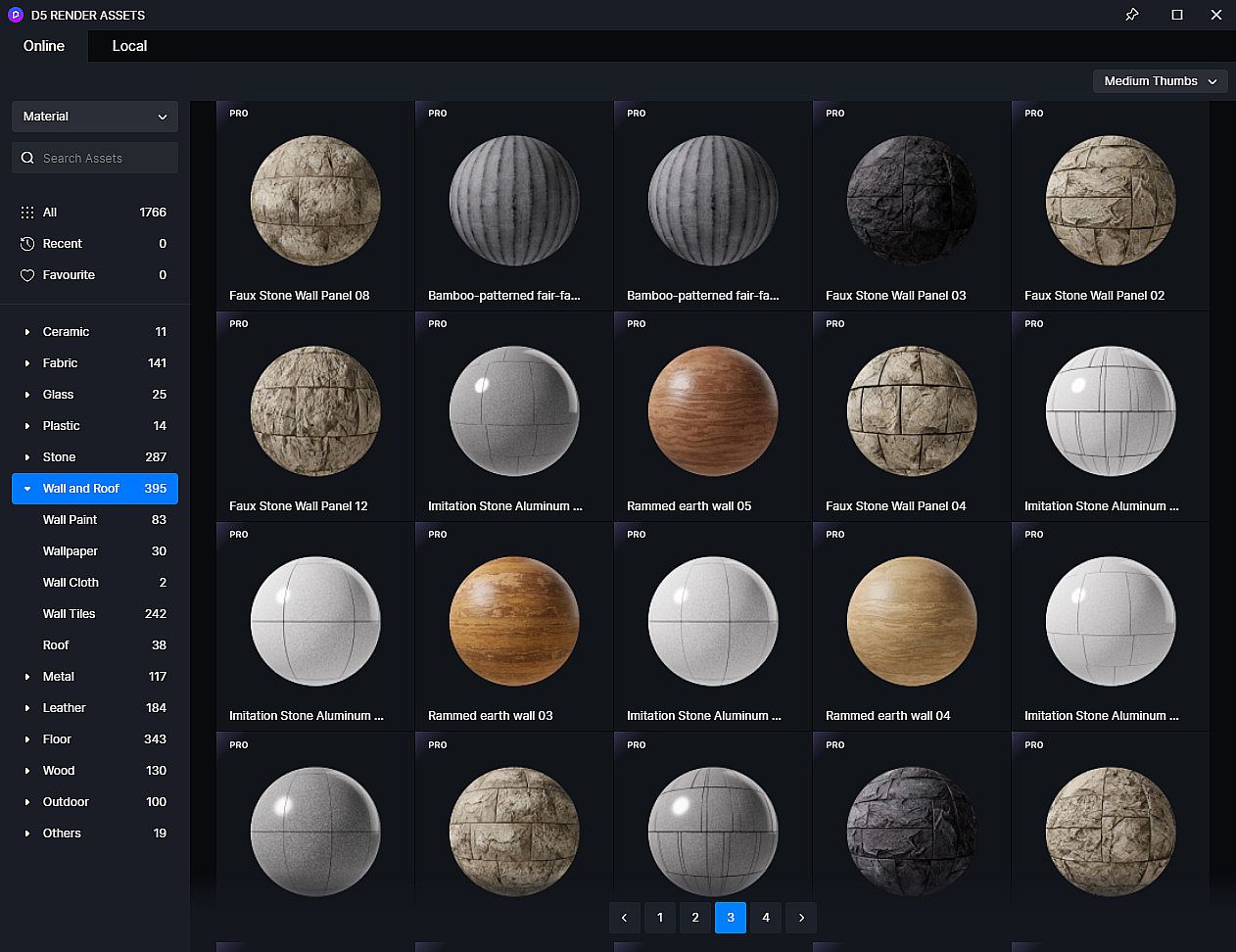Click the search magnifier icon
This screenshot has width=1236, height=952.
pos(27,159)
